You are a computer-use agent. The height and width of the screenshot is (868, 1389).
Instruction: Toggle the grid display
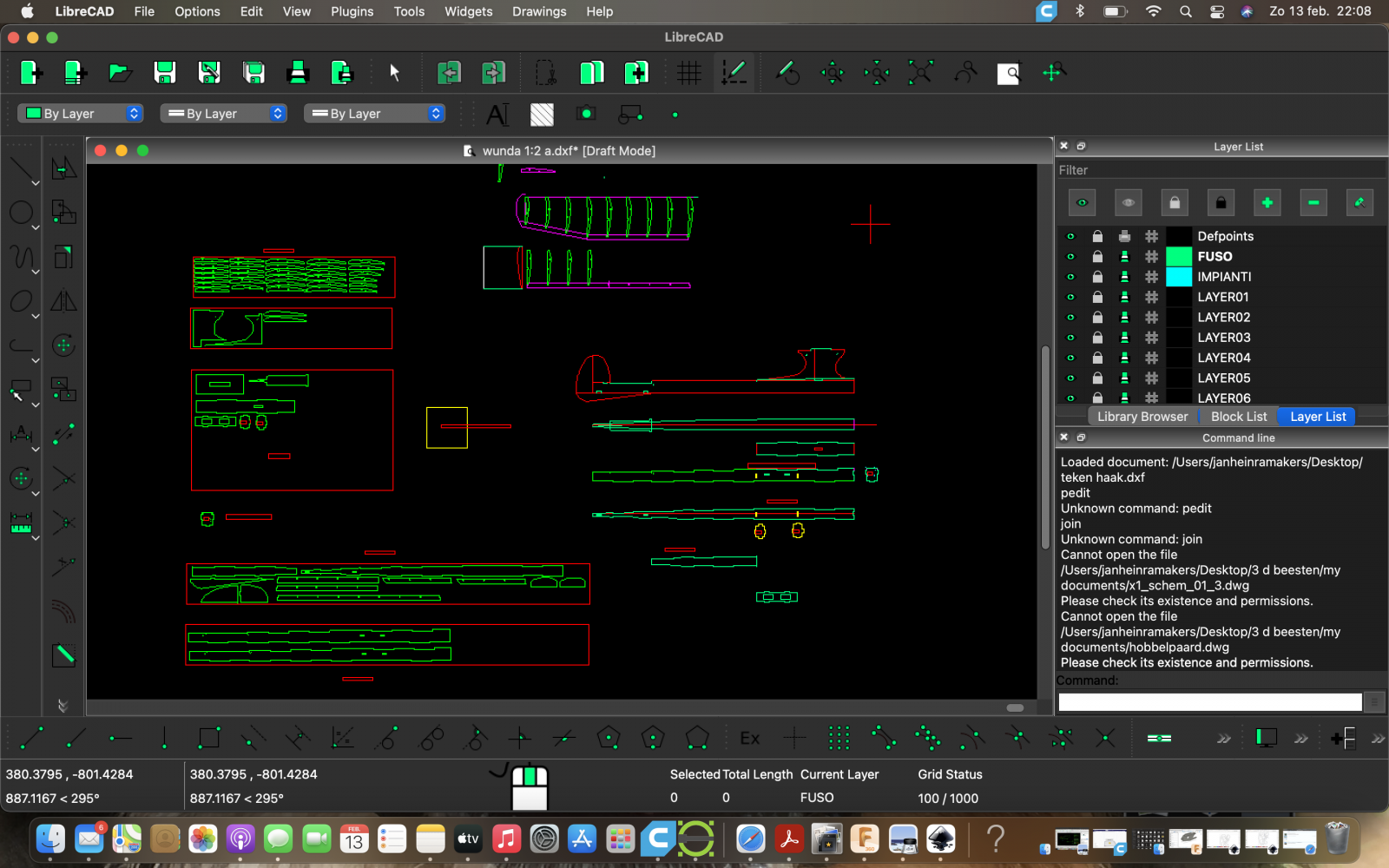[x=689, y=73]
